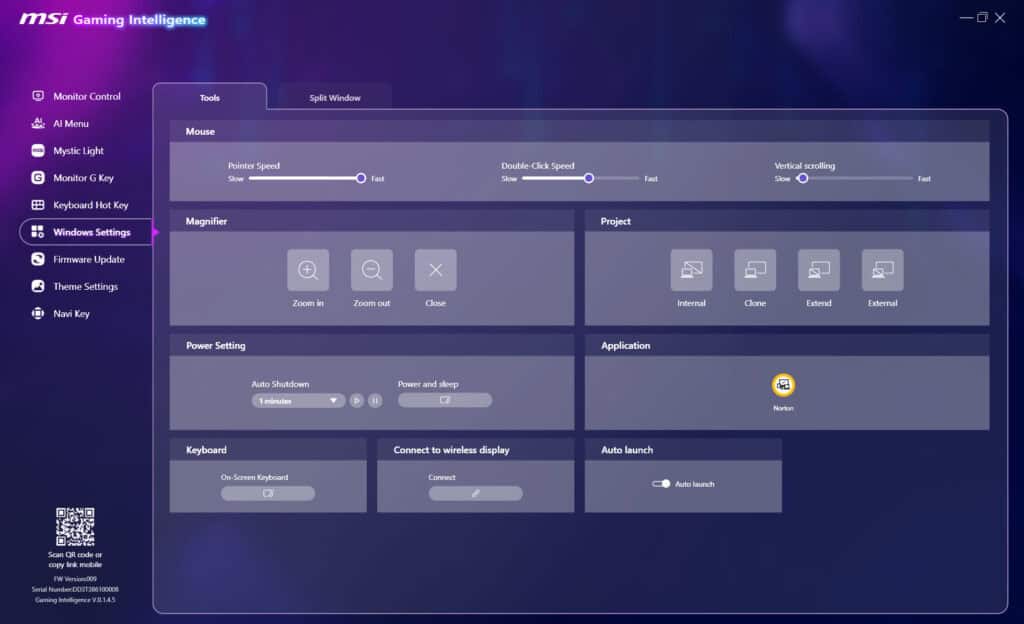Viewport: 1024px width, 624px height.
Task: Open Firmware Update in the sidebar
Action: (88, 259)
